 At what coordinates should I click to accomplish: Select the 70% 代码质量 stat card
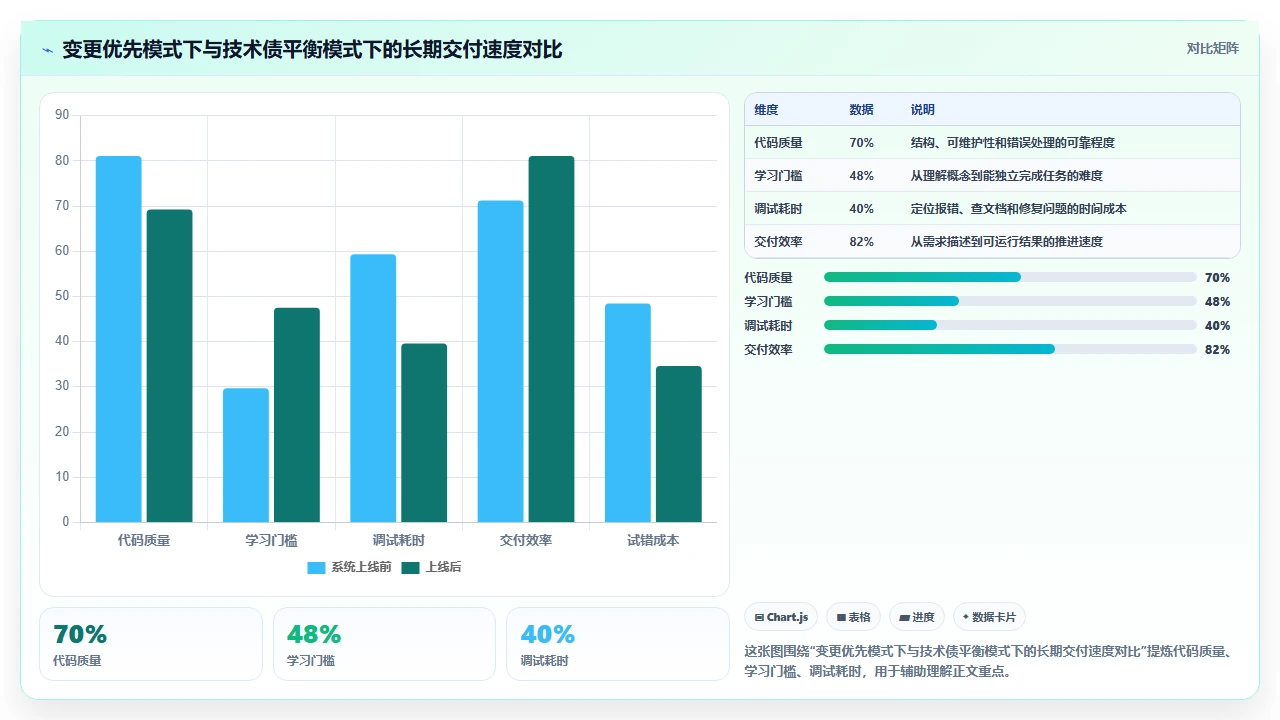(x=151, y=644)
